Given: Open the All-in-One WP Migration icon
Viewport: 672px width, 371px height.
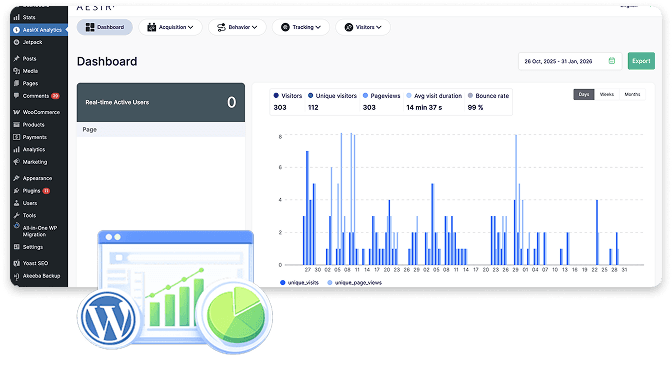Looking at the screenshot, I should [x=17, y=226].
